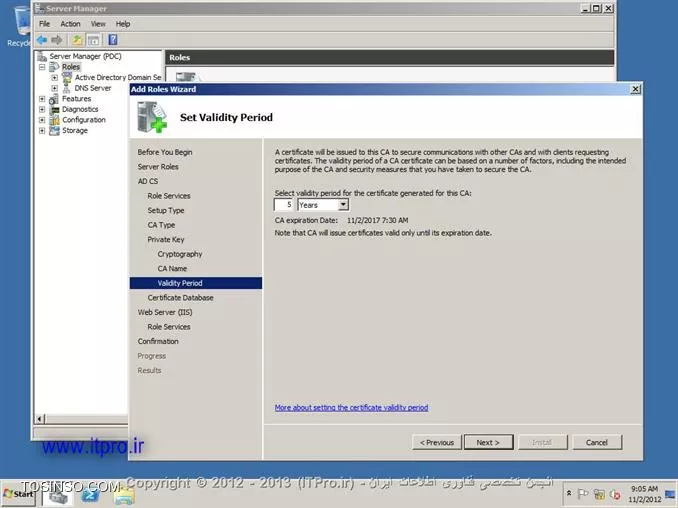Screen dimensions: 678x508
Task: Open the File menu
Action: tap(45, 24)
